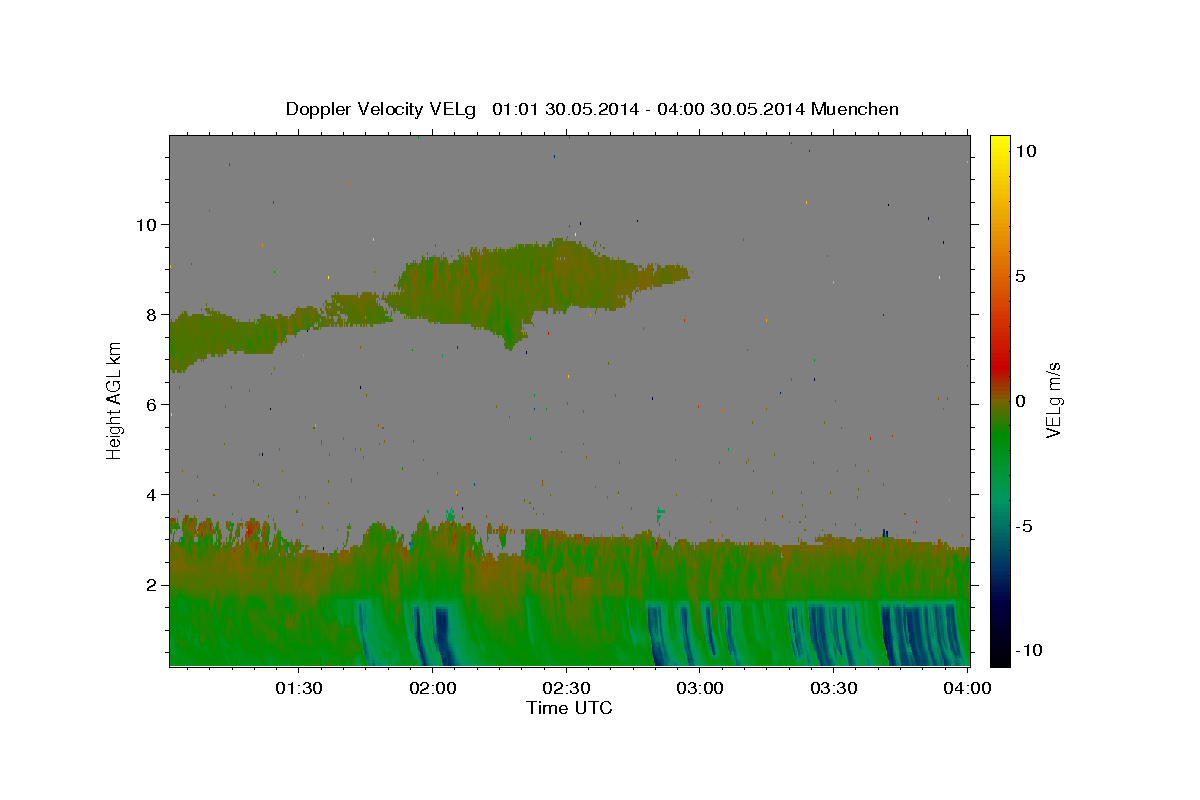Click the height tick label 4

click(150, 494)
